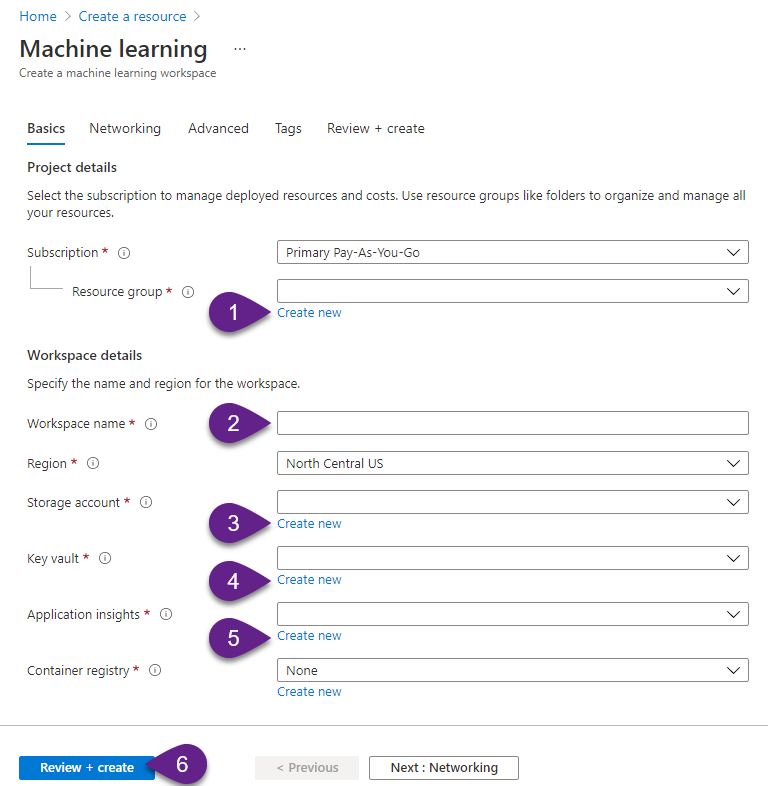Click Create new under Resource group
The width and height of the screenshot is (768, 786).
tap(309, 313)
